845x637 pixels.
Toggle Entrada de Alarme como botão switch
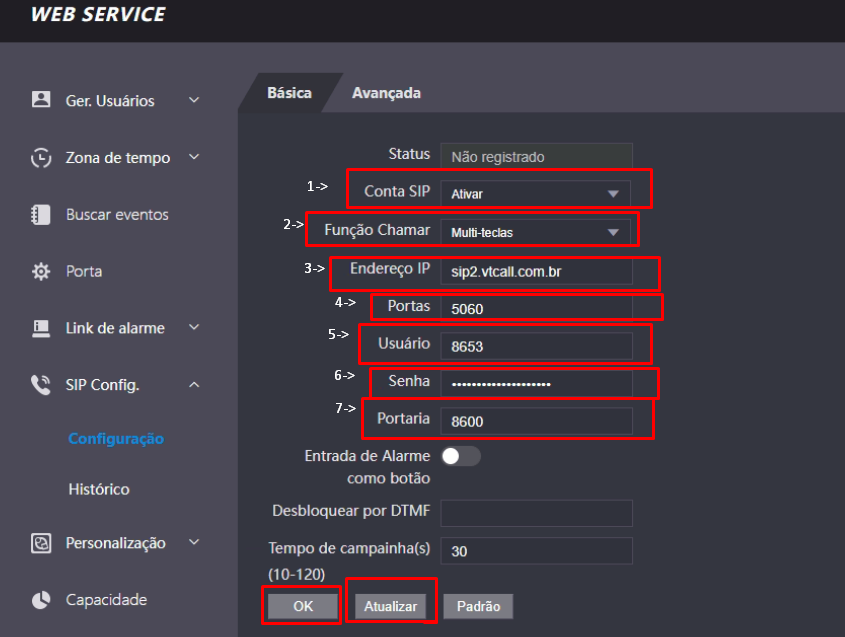click(x=461, y=456)
